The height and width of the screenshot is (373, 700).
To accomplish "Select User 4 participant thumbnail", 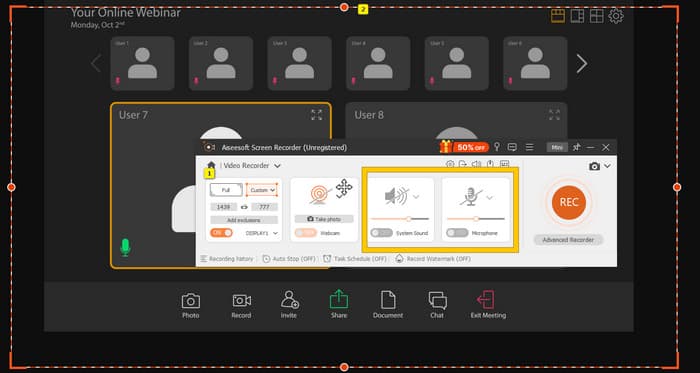I will click(378, 63).
